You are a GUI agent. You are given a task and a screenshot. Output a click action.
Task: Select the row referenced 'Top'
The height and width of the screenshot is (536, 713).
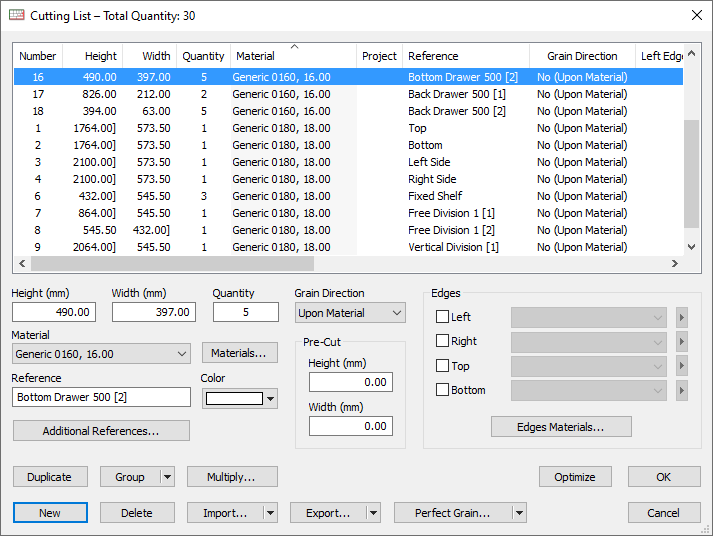pyautogui.click(x=348, y=128)
